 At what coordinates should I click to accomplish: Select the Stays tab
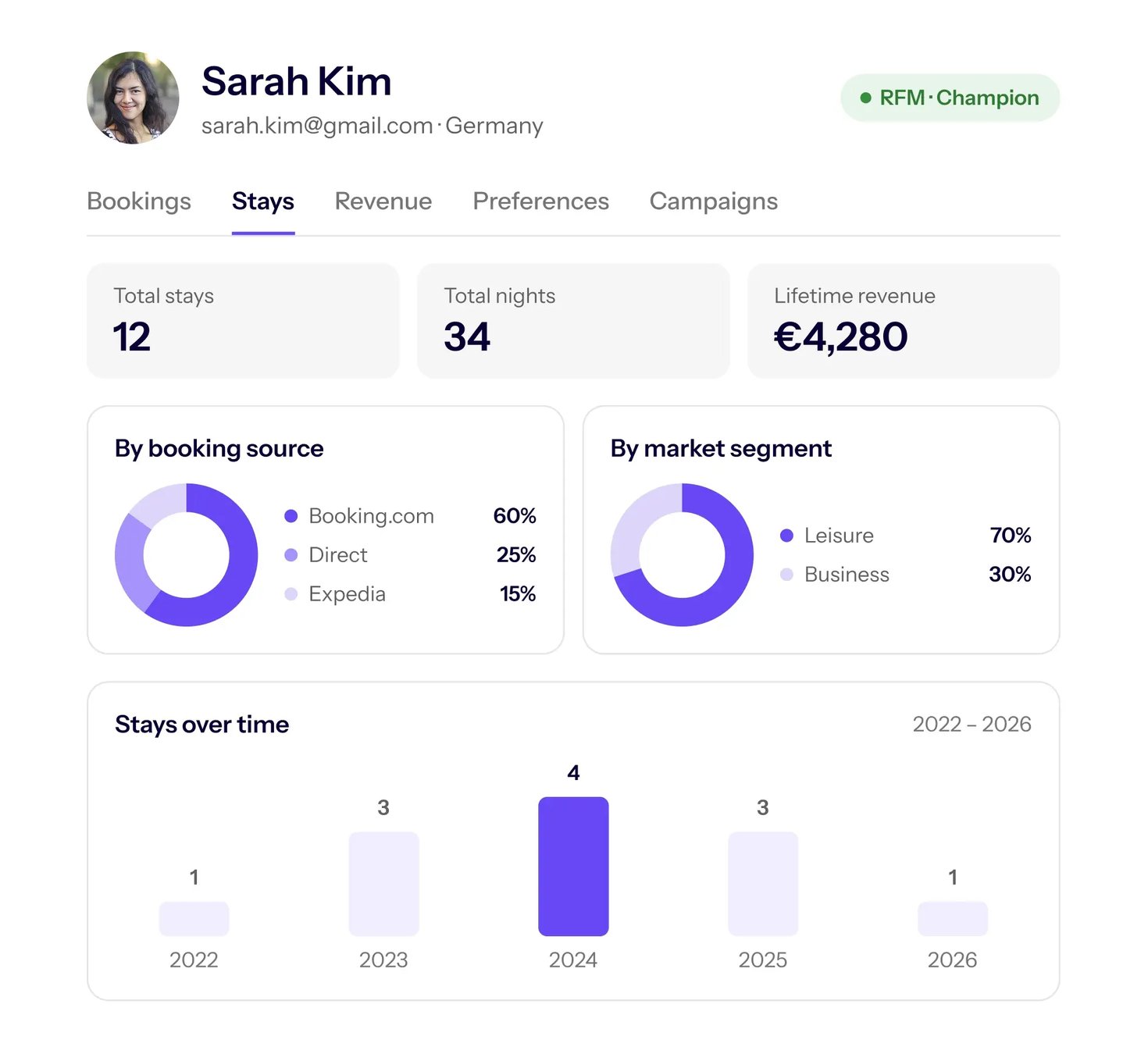click(263, 201)
